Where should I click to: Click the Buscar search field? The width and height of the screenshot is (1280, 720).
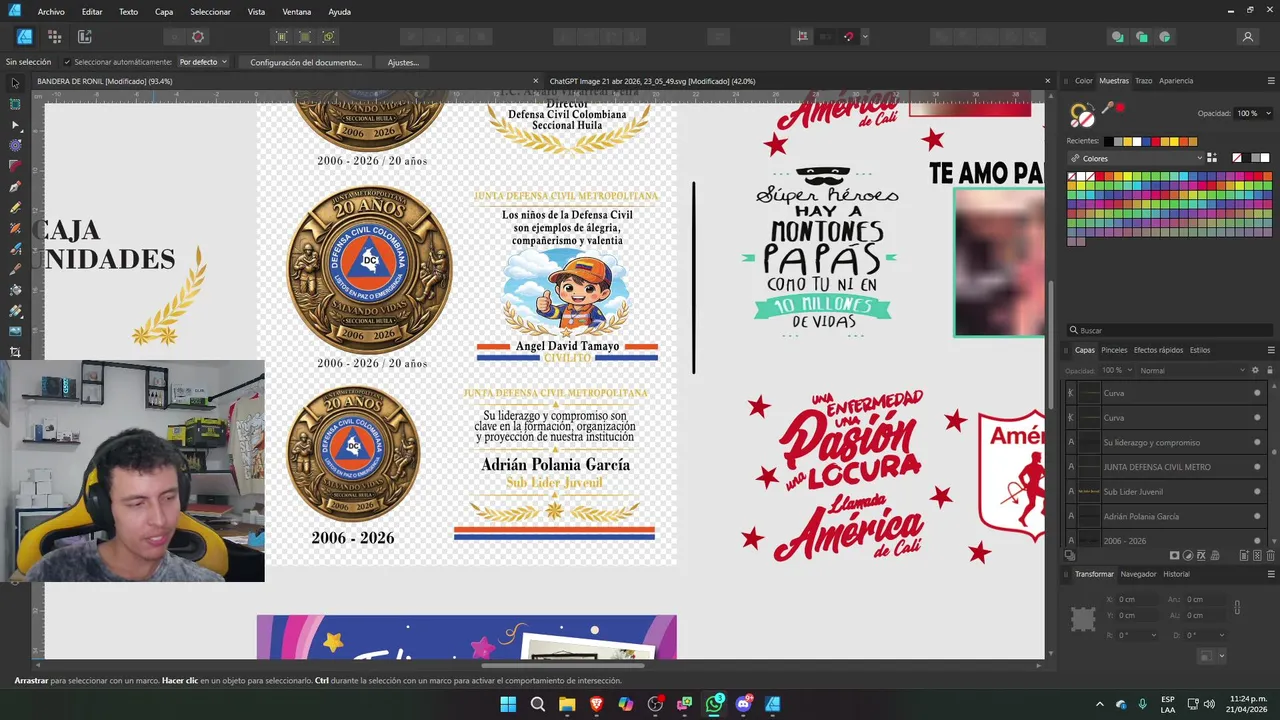point(1170,330)
